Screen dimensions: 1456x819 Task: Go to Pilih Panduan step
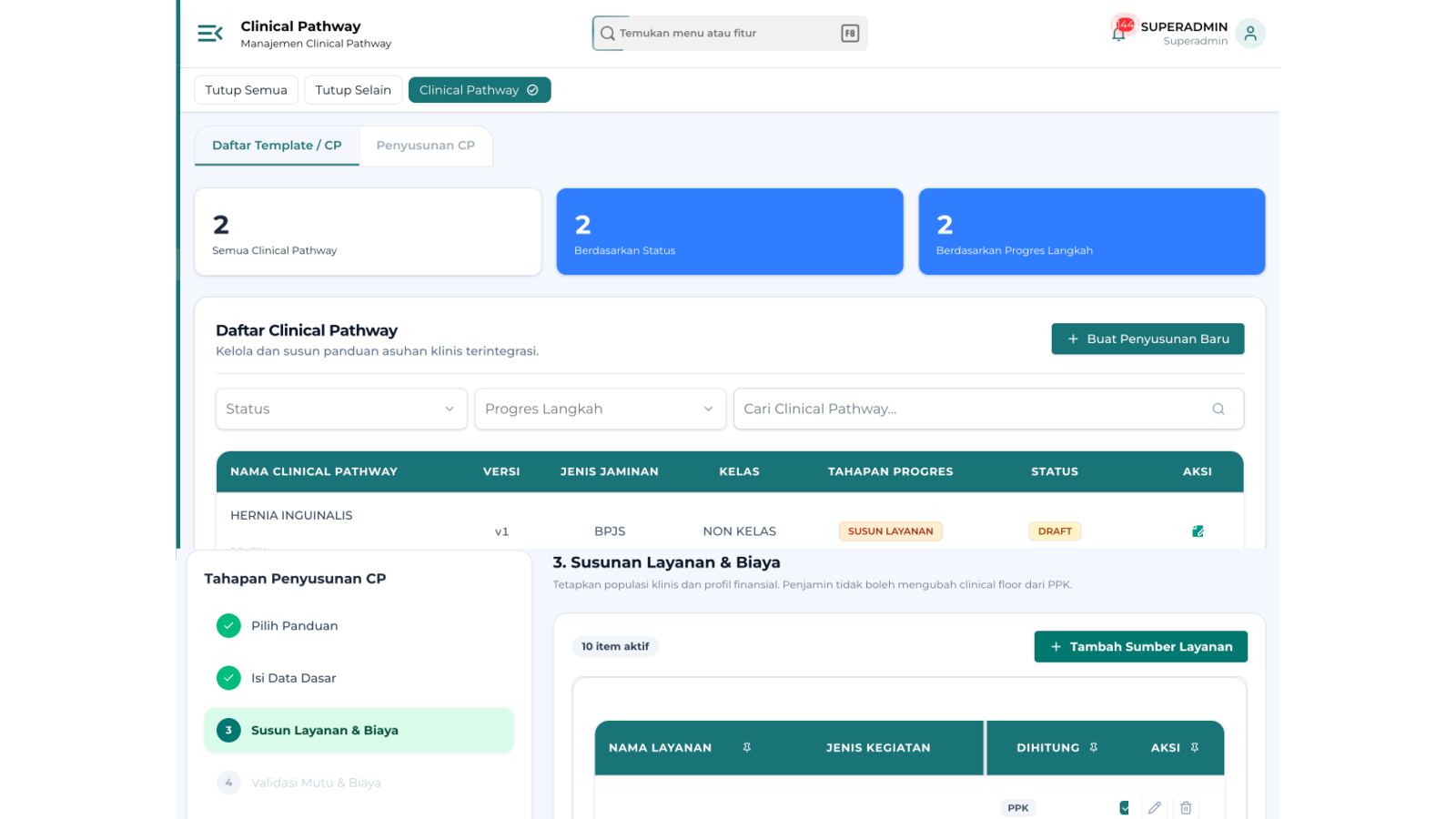point(359,626)
